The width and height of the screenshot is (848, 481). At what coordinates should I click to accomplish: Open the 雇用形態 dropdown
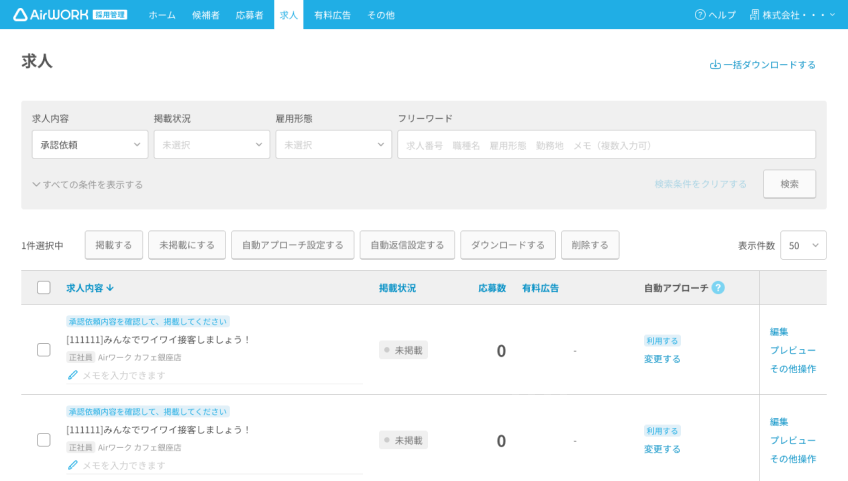334,144
